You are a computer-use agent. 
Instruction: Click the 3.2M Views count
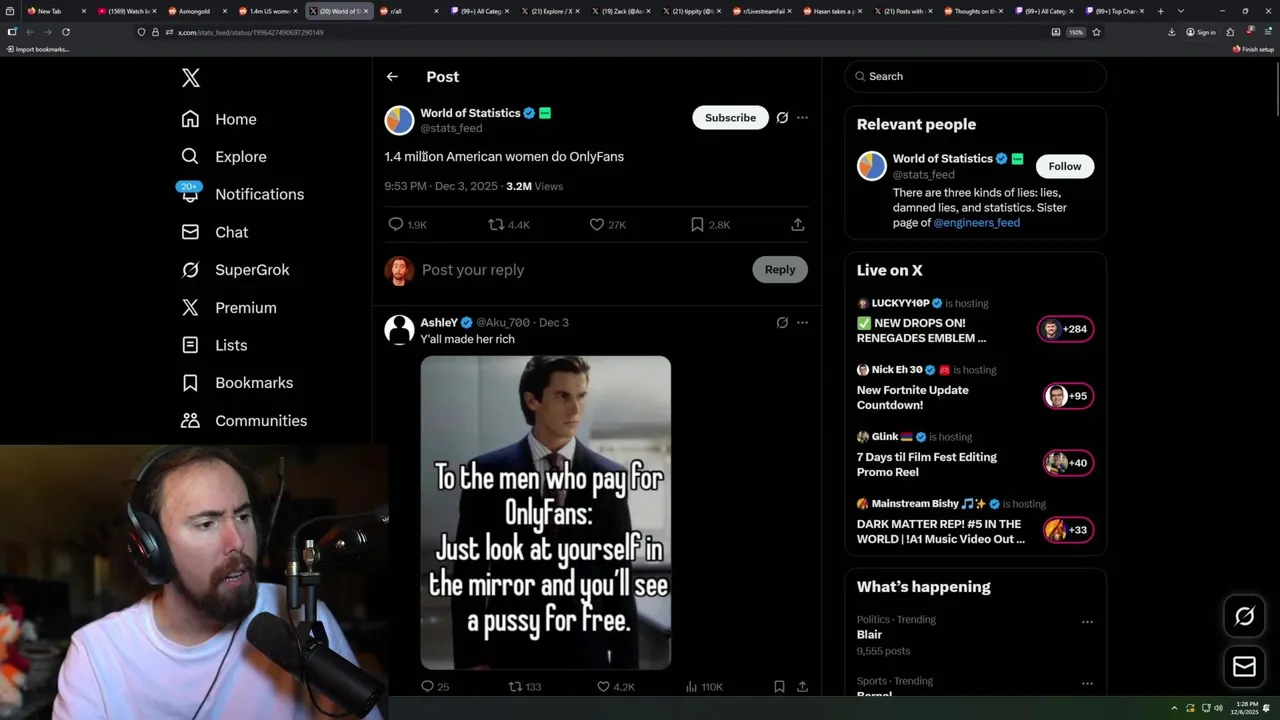(x=534, y=186)
